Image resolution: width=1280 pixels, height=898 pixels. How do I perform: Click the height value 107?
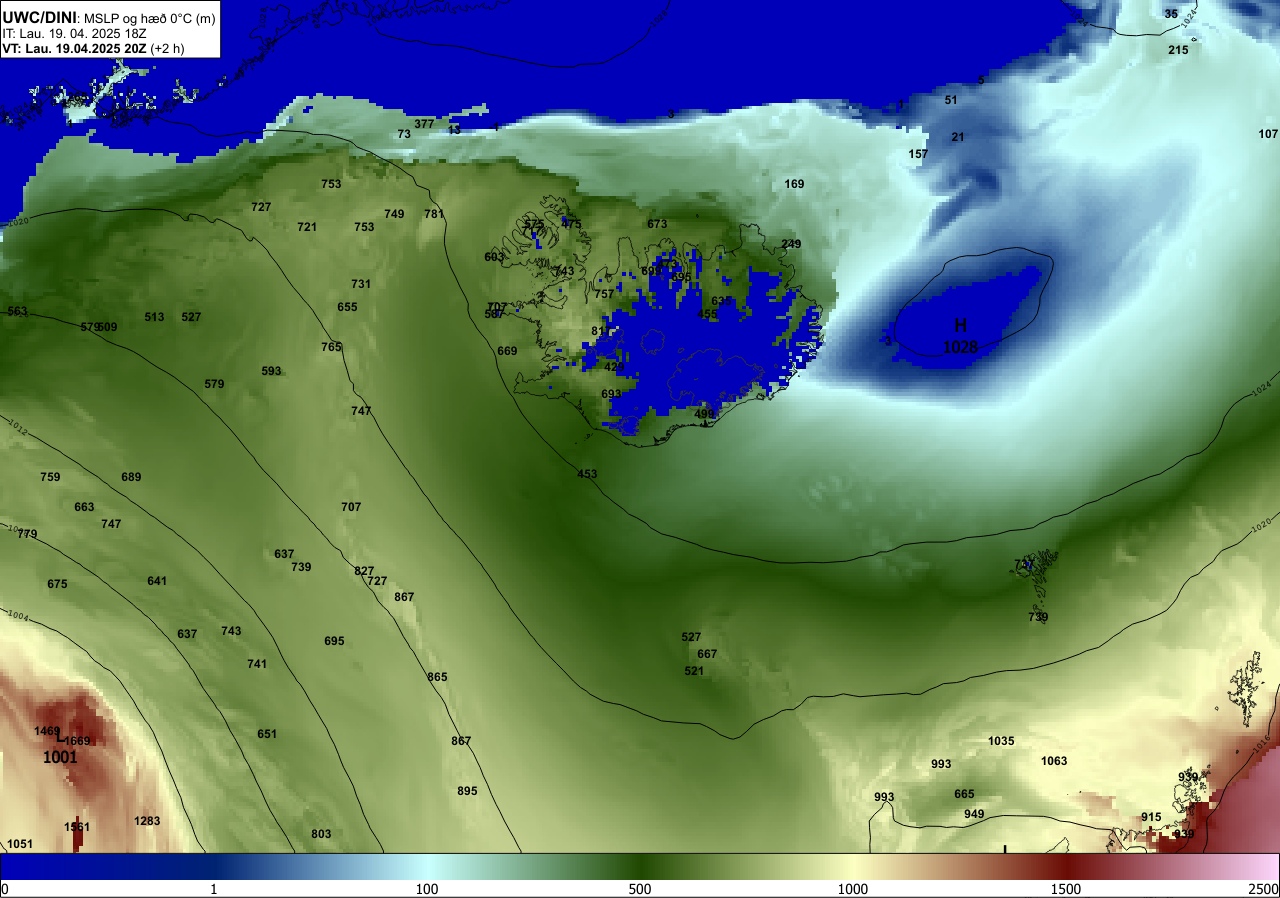click(x=1268, y=134)
